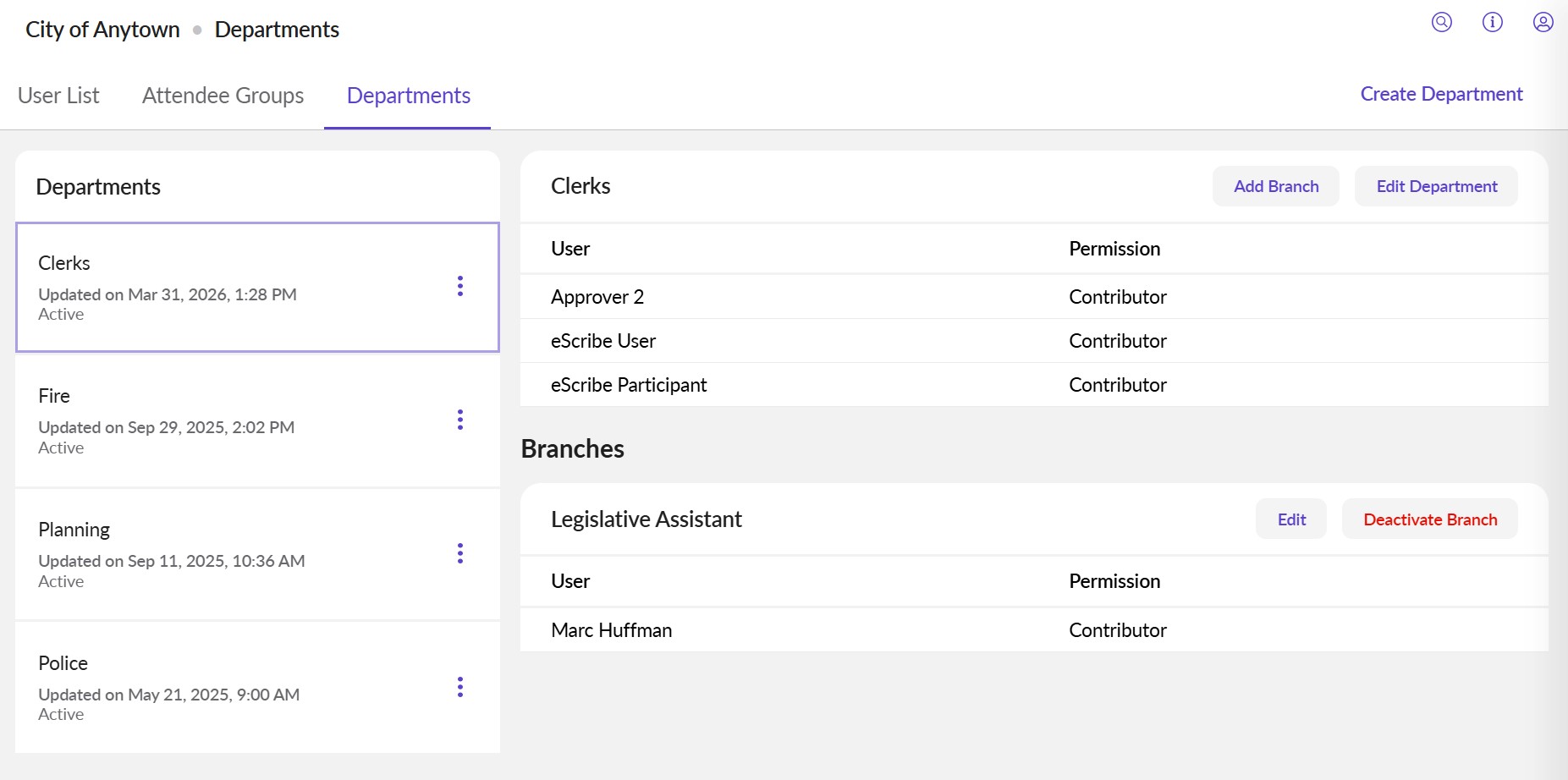This screenshot has width=1568, height=780.
Task: Edit the Legislative Assistant branch
Action: [1290, 519]
